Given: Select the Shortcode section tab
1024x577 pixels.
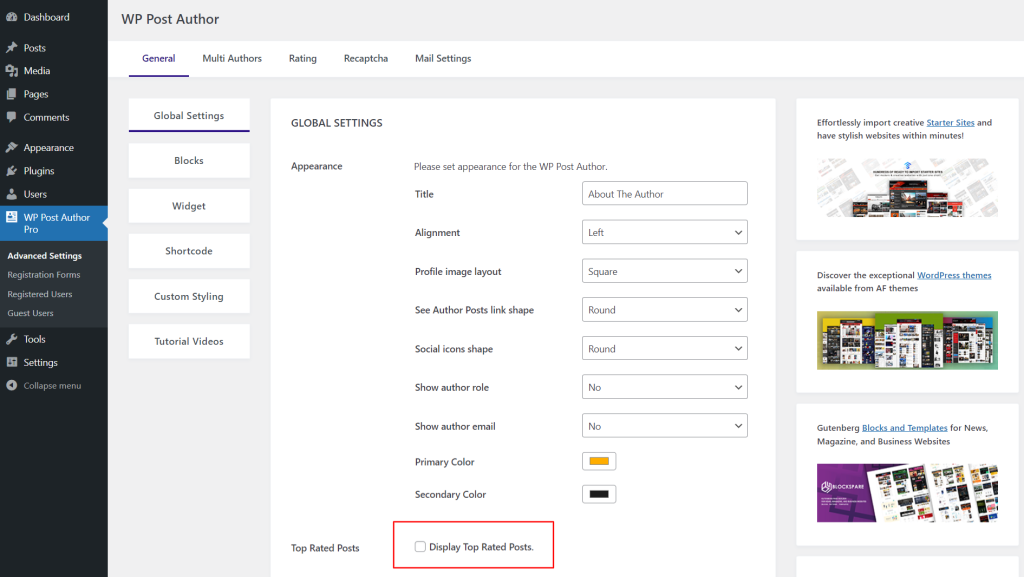Looking at the screenshot, I should 189,251.
